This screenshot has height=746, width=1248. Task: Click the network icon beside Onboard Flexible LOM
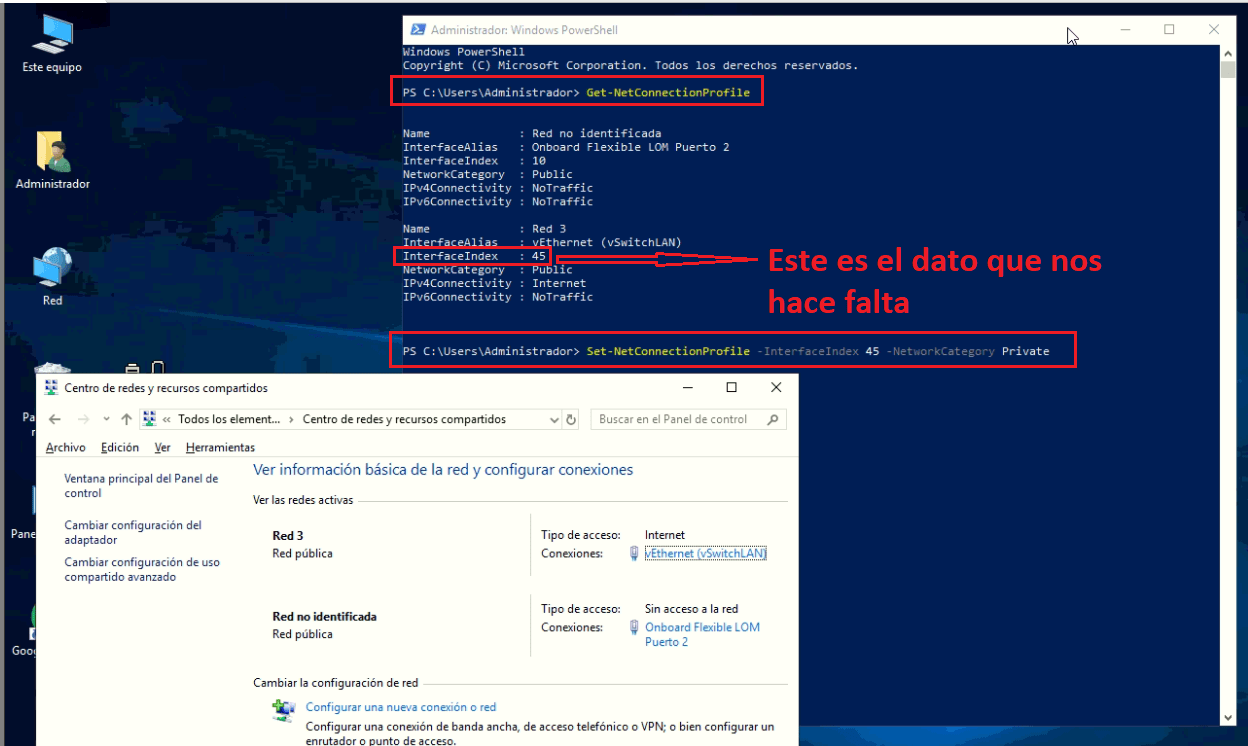tap(634, 627)
